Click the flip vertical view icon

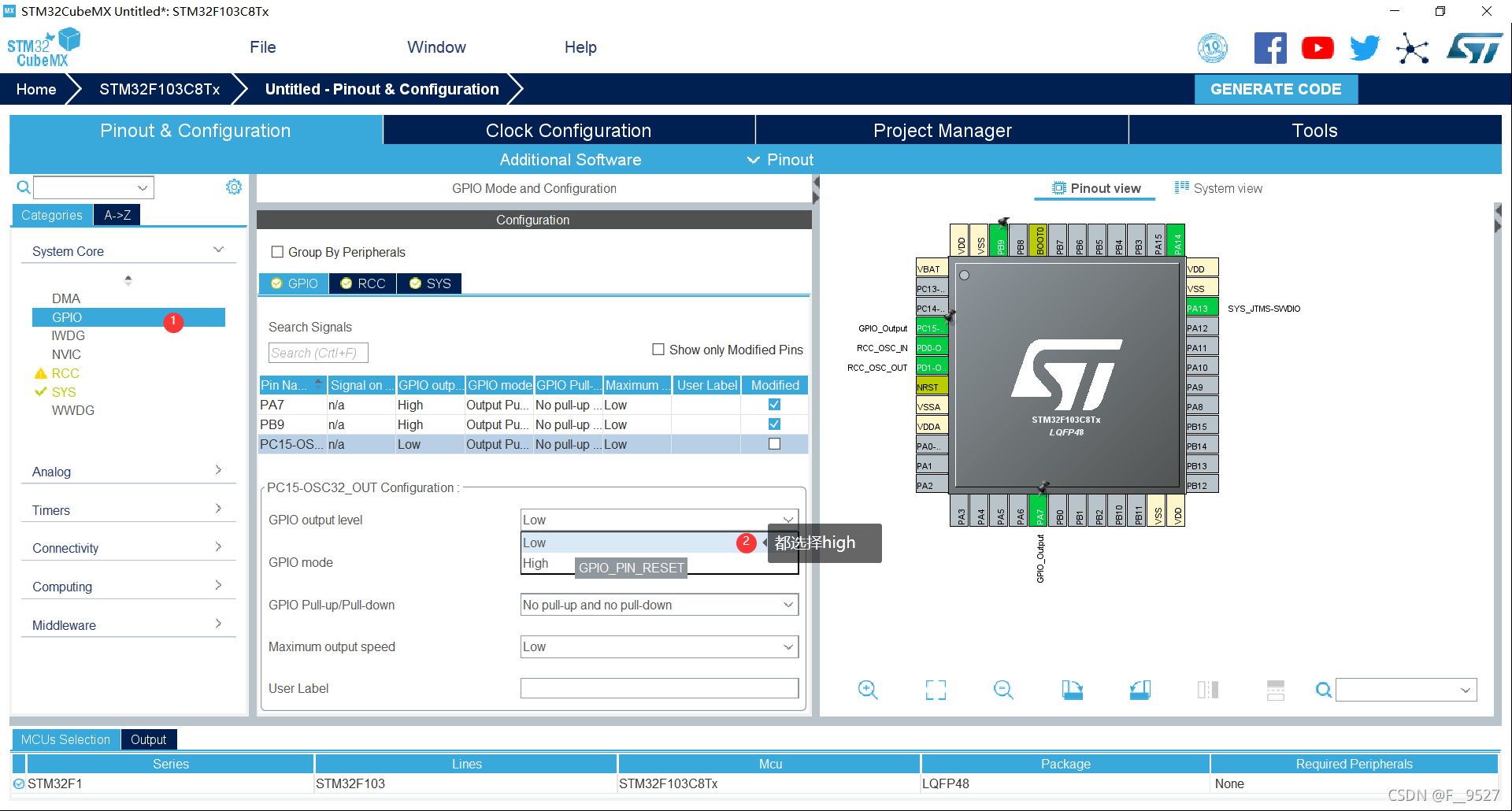(1276, 690)
